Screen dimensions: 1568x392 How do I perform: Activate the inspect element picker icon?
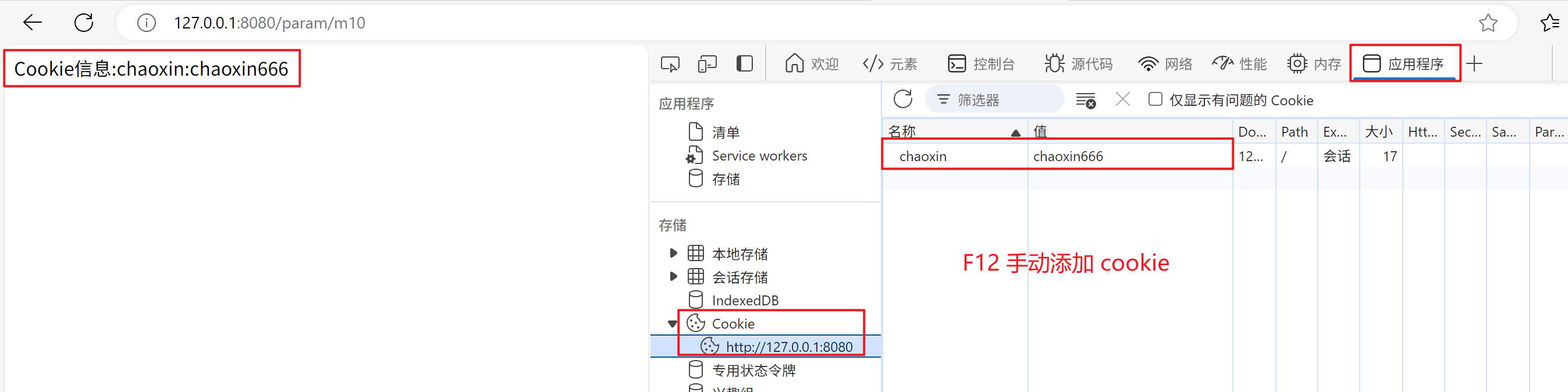click(x=670, y=64)
